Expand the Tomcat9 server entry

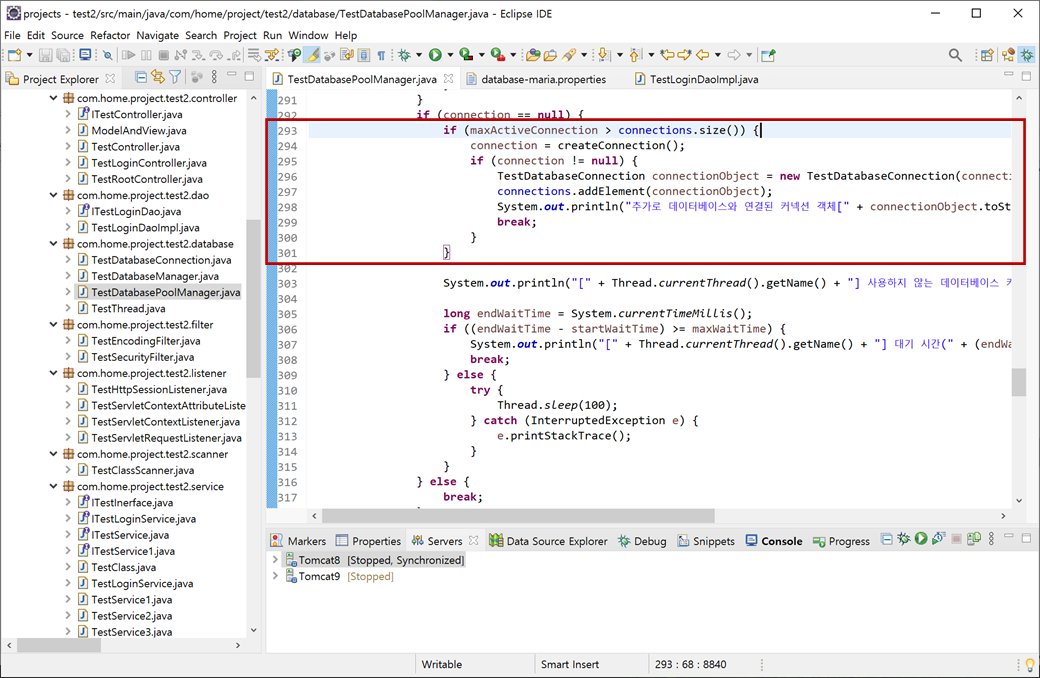[x=275, y=576]
